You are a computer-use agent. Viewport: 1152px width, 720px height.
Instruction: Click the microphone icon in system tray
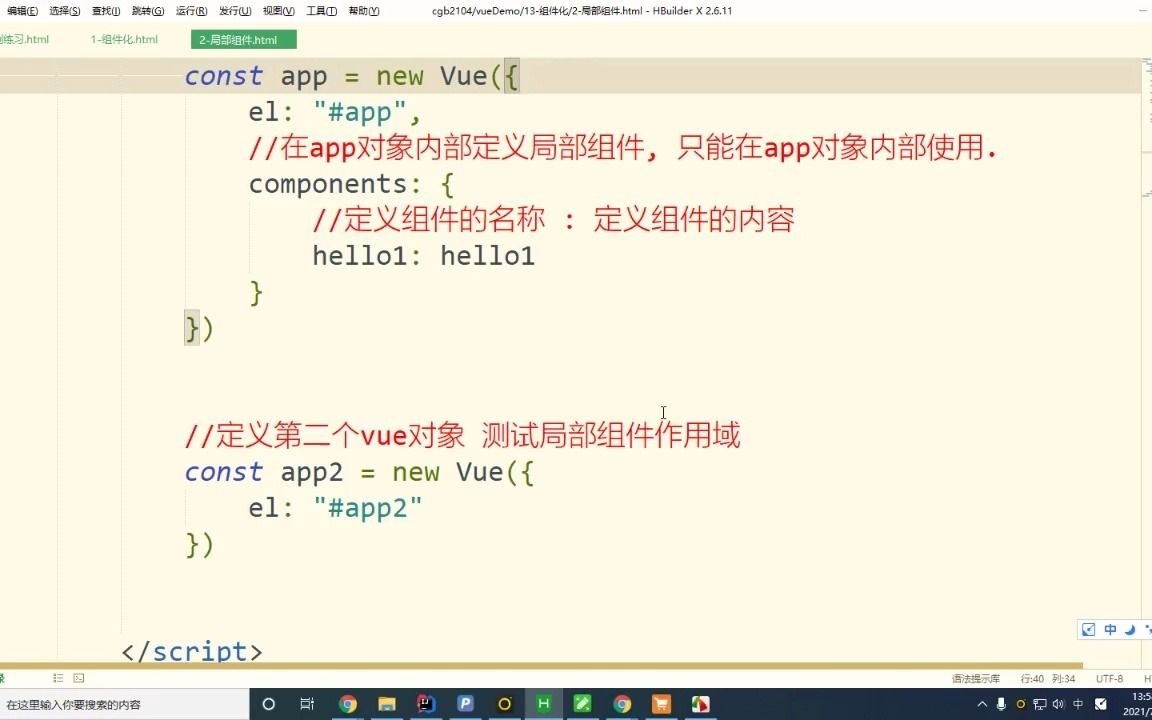point(1002,704)
